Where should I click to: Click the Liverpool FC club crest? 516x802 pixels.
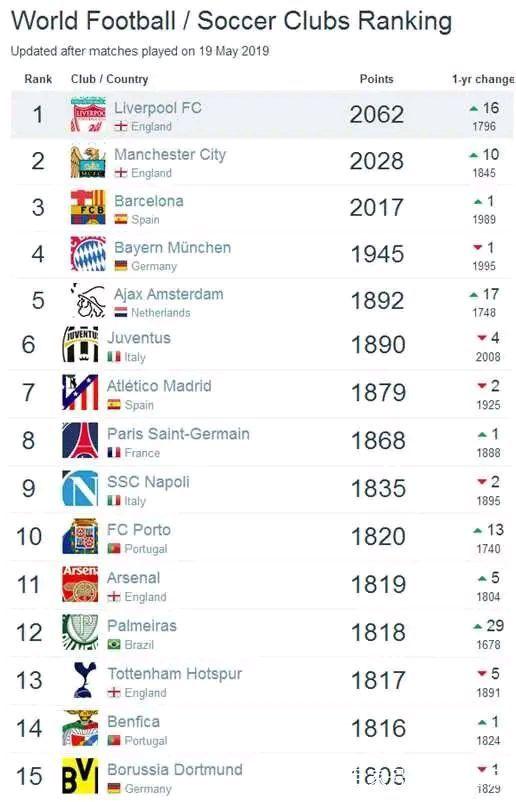88,115
